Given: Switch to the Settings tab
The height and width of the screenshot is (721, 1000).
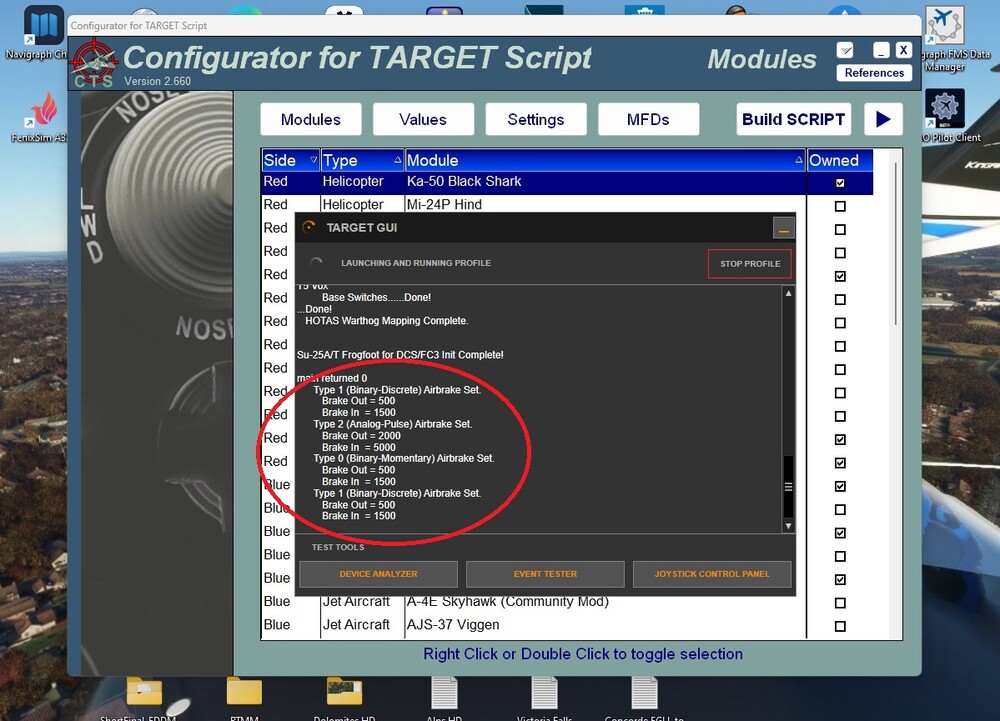Looking at the screenshot, I should (x=536, y=119).
